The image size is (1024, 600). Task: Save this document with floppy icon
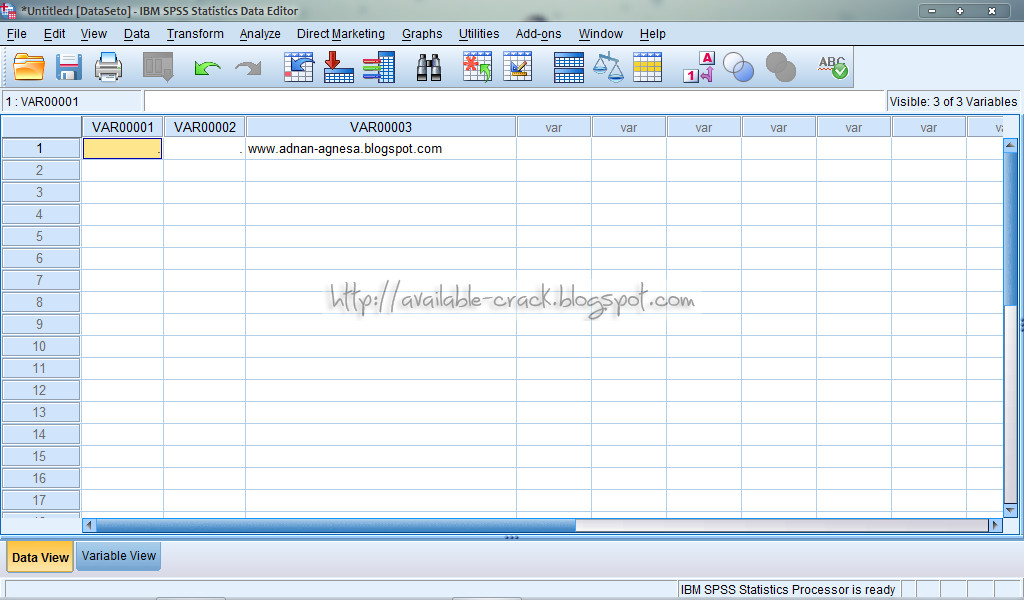pos(69,67)
